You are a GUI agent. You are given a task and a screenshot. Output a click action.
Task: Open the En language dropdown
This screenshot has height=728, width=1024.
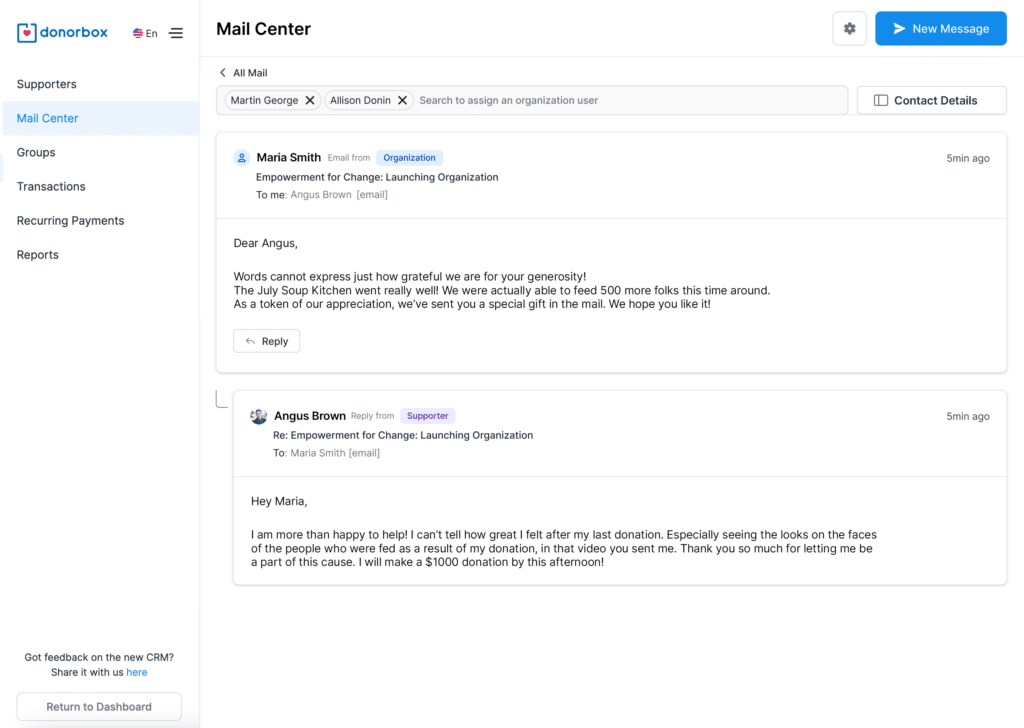[147, 32]
